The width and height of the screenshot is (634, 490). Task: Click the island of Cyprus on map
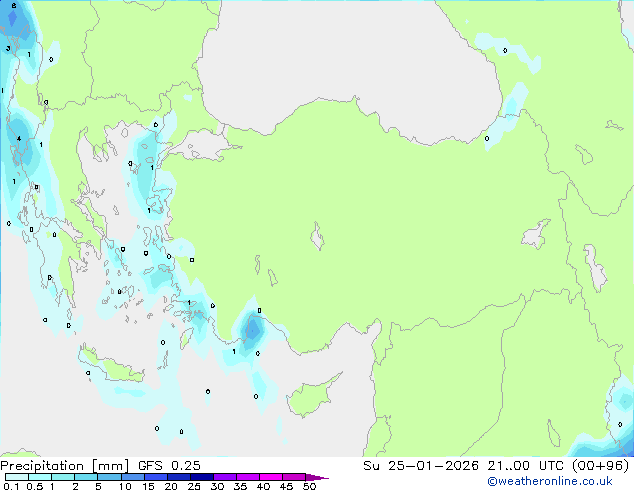pyautogui.click(x=311, y=396)
